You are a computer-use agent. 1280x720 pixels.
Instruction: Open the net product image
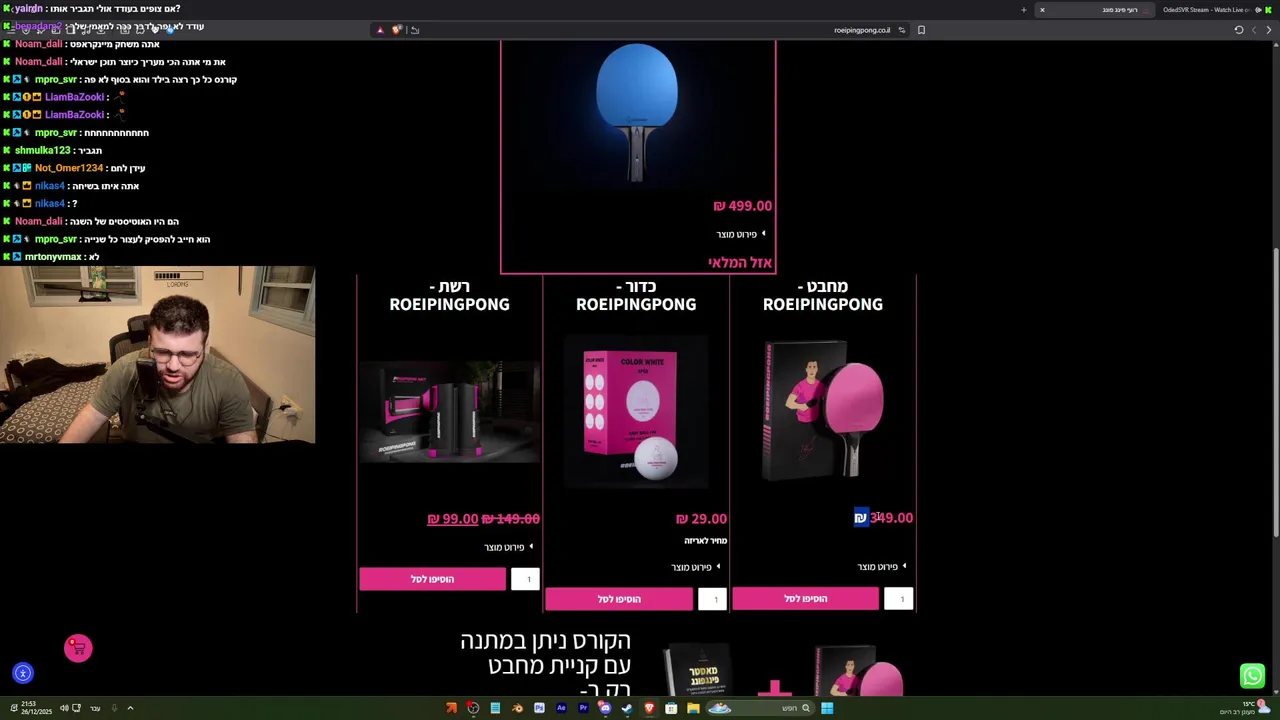449,411
